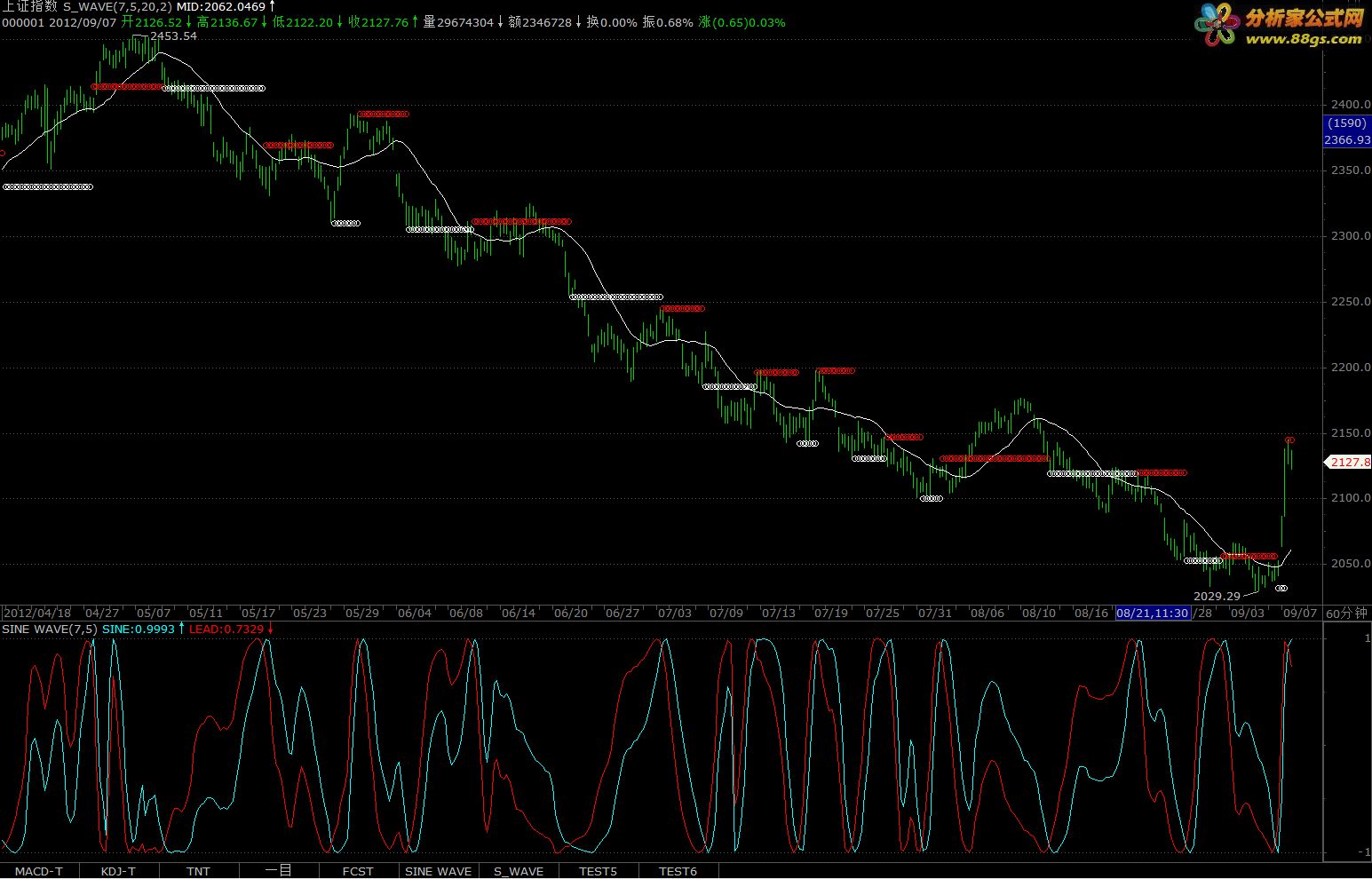Select the 05/07 date on the time axis

point(154,613)
